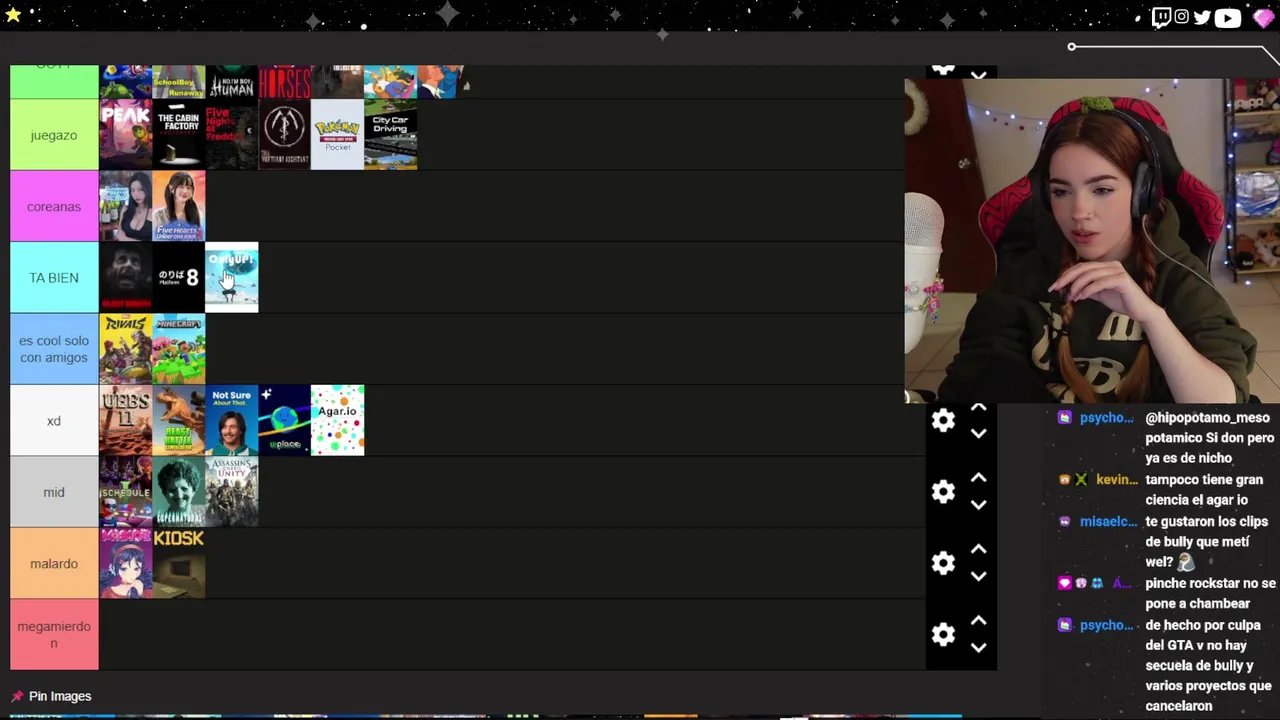Click the kevin... username in chat

click(x=1117, y=479)
